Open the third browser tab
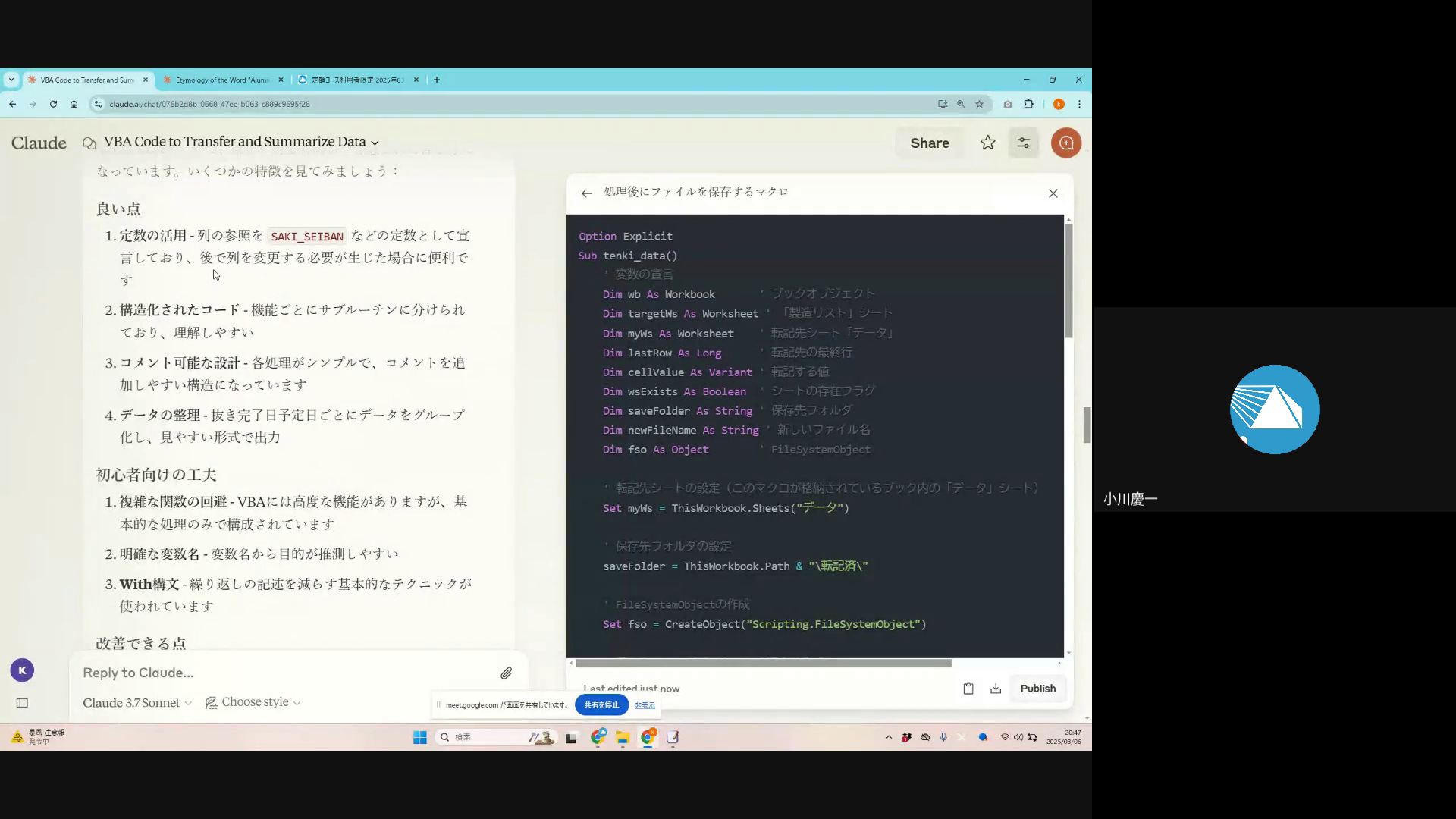 356,80
